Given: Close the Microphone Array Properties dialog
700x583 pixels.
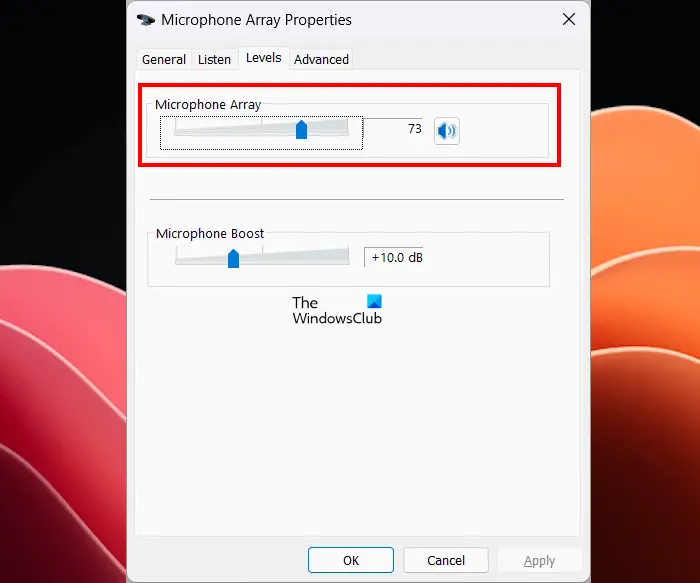Looking at the screenshot, I should (x=569, y=19).
